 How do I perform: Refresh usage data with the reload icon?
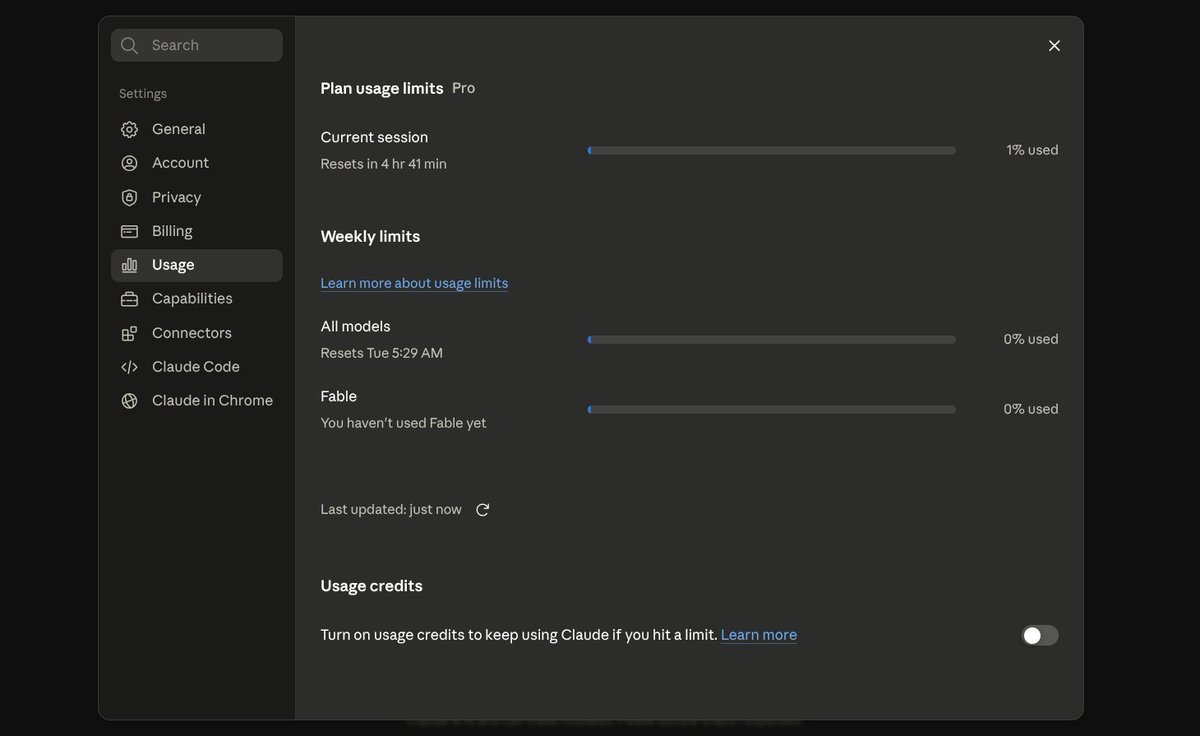coord(482,510)
